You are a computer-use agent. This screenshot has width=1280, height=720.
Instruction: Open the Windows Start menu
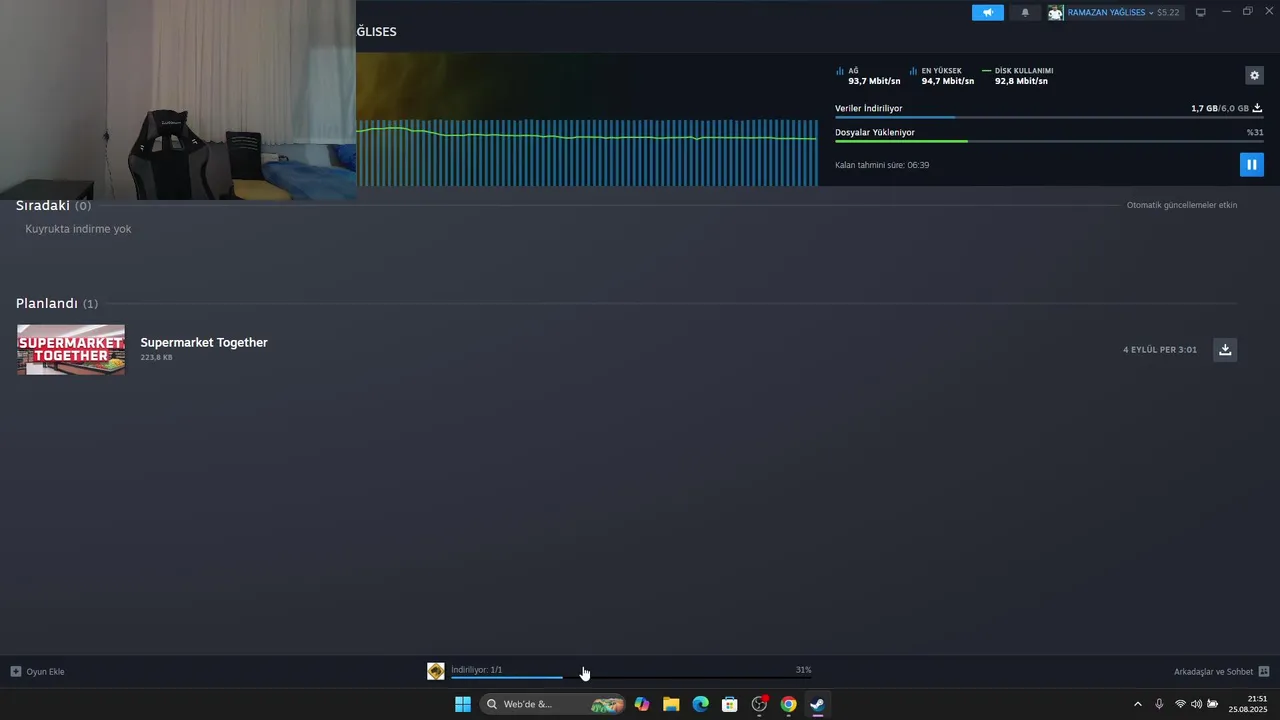tap(463, 704)
